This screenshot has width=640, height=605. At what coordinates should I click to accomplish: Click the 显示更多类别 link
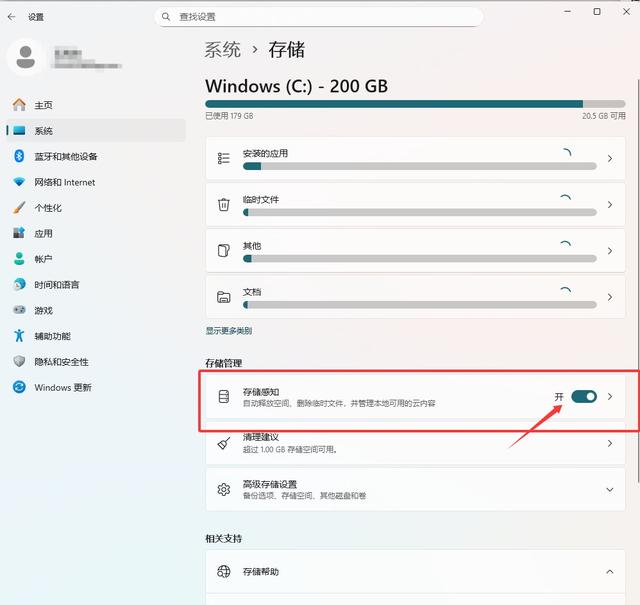point(229,331)
